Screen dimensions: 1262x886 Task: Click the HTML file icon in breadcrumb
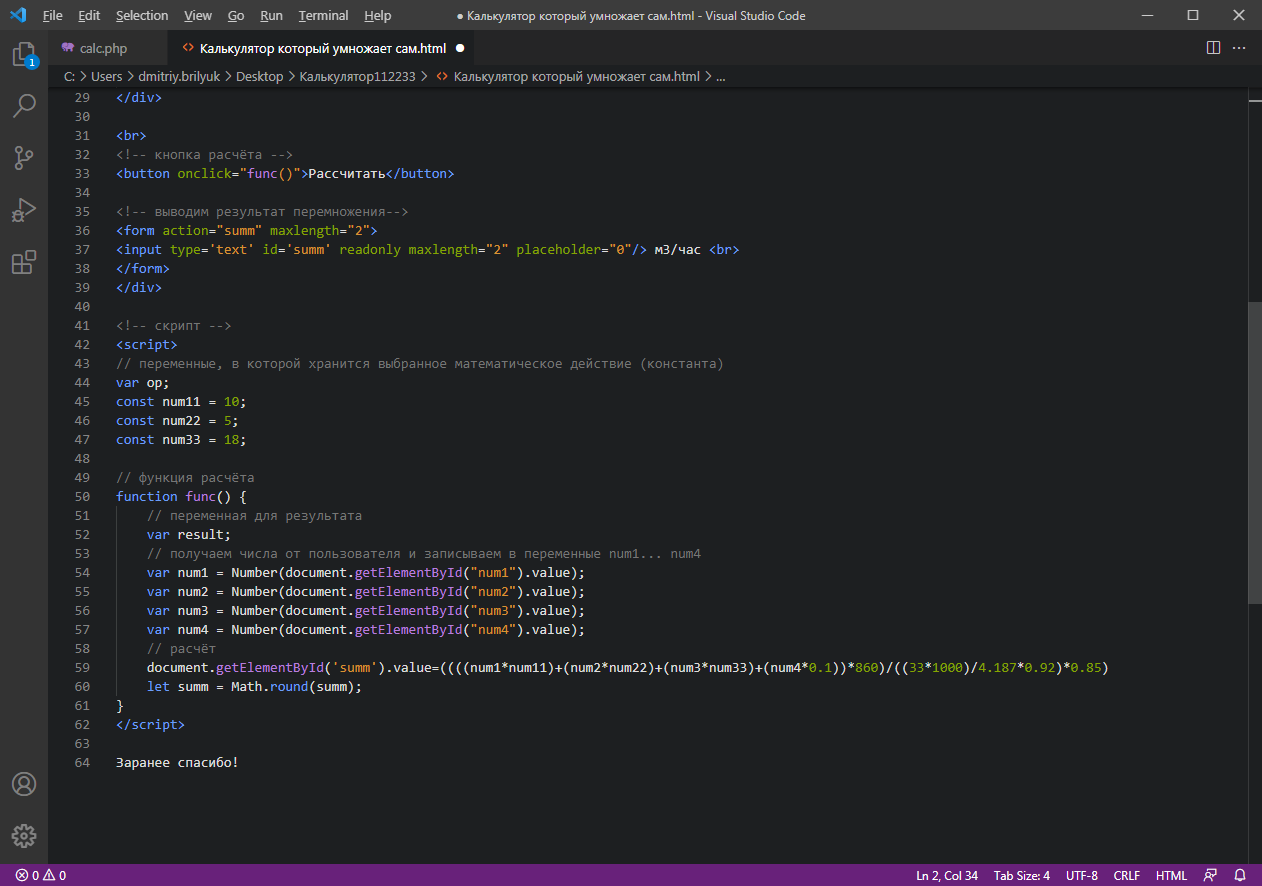point(443,76)
